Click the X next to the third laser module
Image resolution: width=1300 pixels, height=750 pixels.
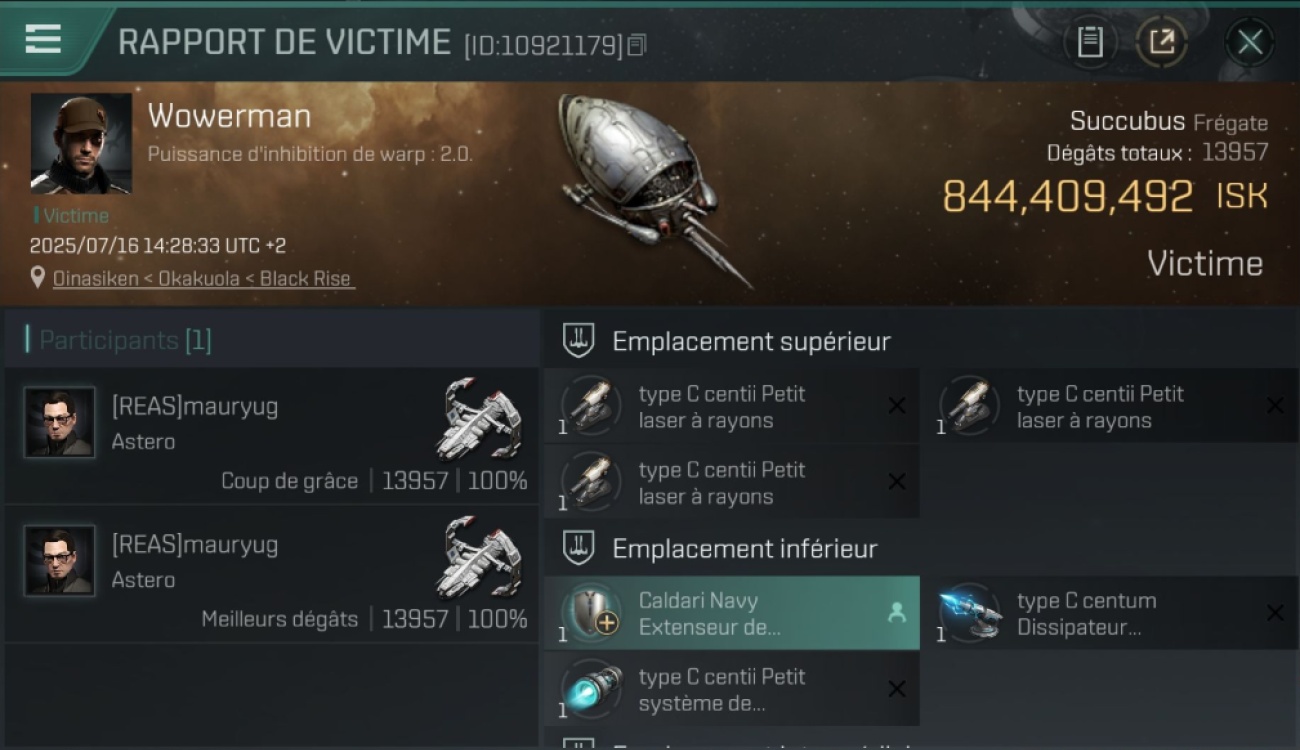point(897,482)
